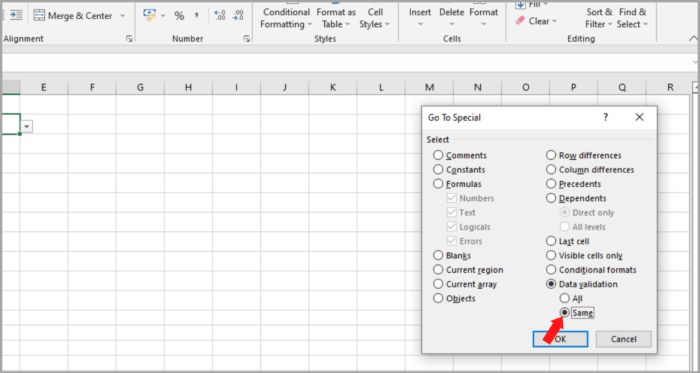Click Cancel in Go To Special
Viewport: 700px width, 373px height.
[x=624, y=339]
